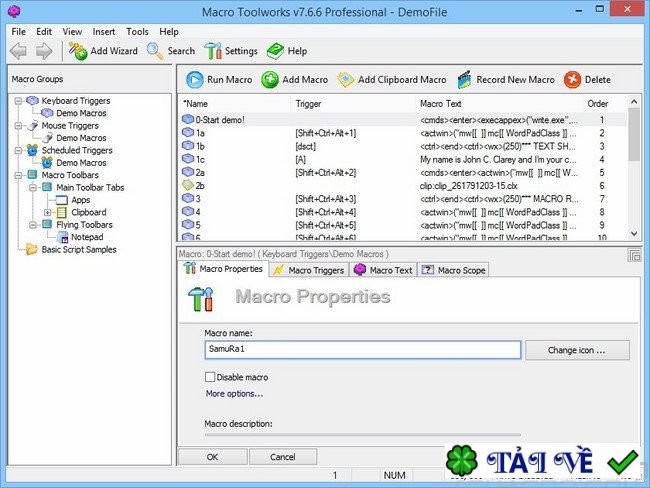
Task: Open the Edit menu
Action: pyautogui.click(x=44, y=32)
